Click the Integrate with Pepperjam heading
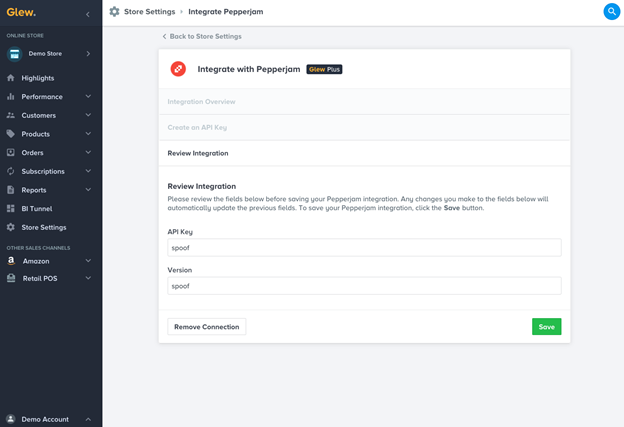Image resolution: width=624 pixels, height=427 pixels. pos(249,69)
